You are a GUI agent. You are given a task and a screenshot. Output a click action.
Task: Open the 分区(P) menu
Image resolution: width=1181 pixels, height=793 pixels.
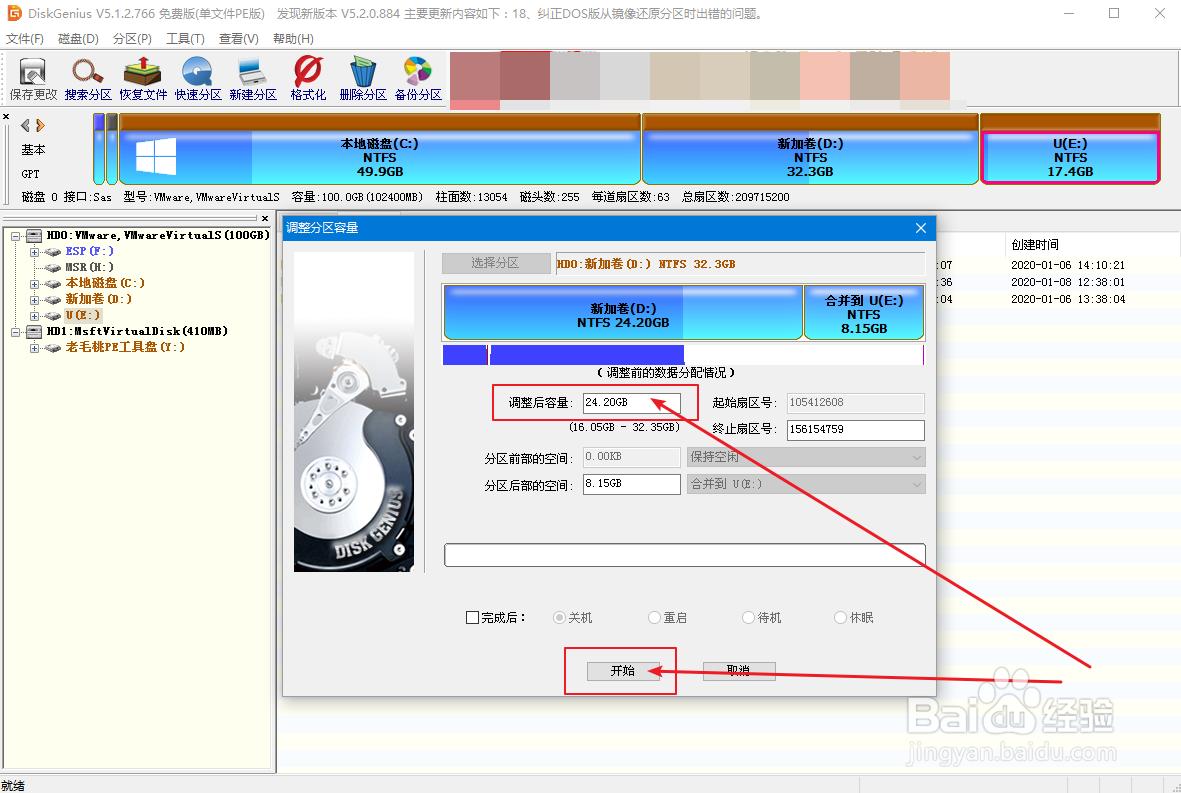[x=132, y=38]
